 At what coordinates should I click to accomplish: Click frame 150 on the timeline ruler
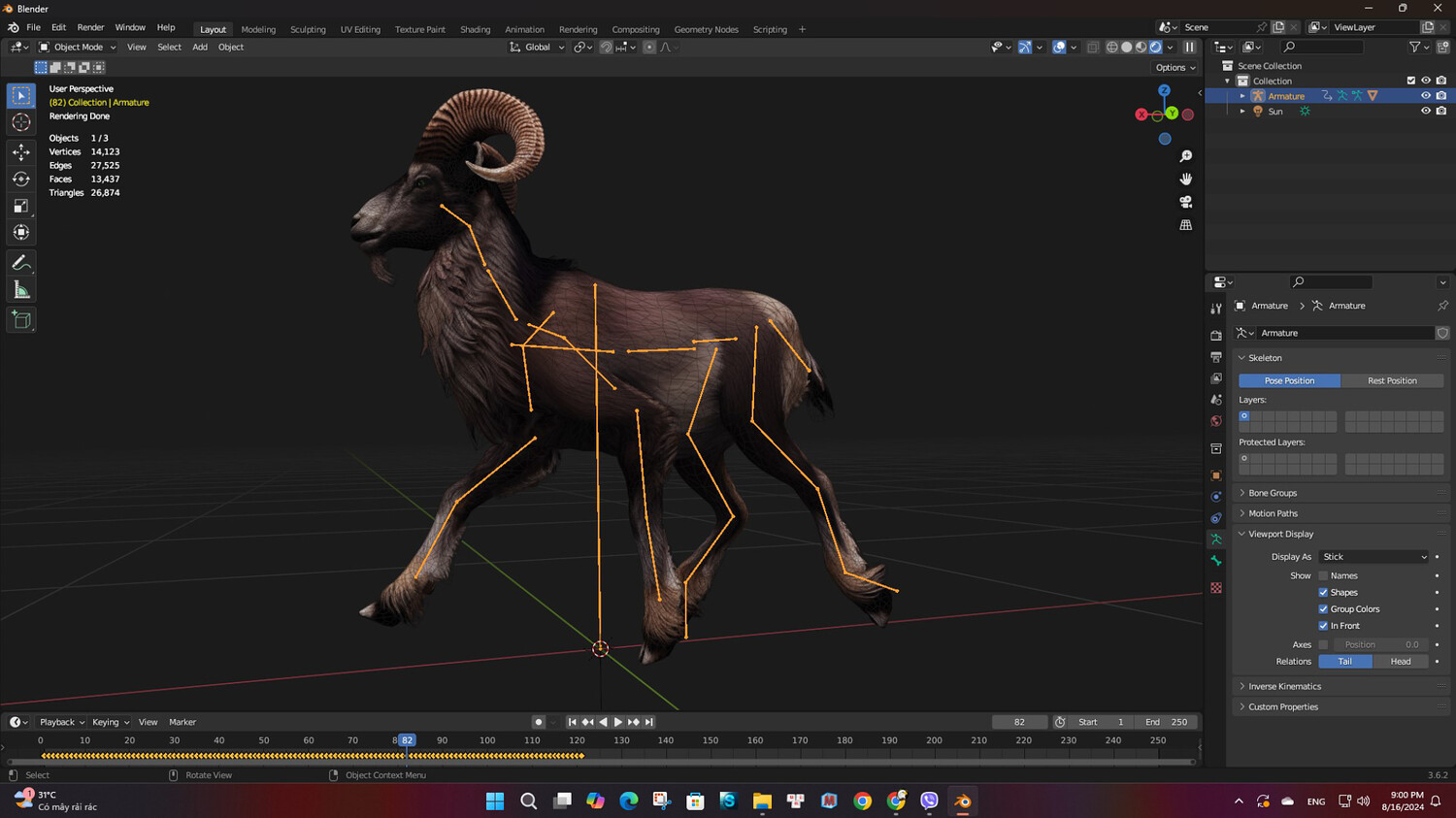tap(711, 740)
